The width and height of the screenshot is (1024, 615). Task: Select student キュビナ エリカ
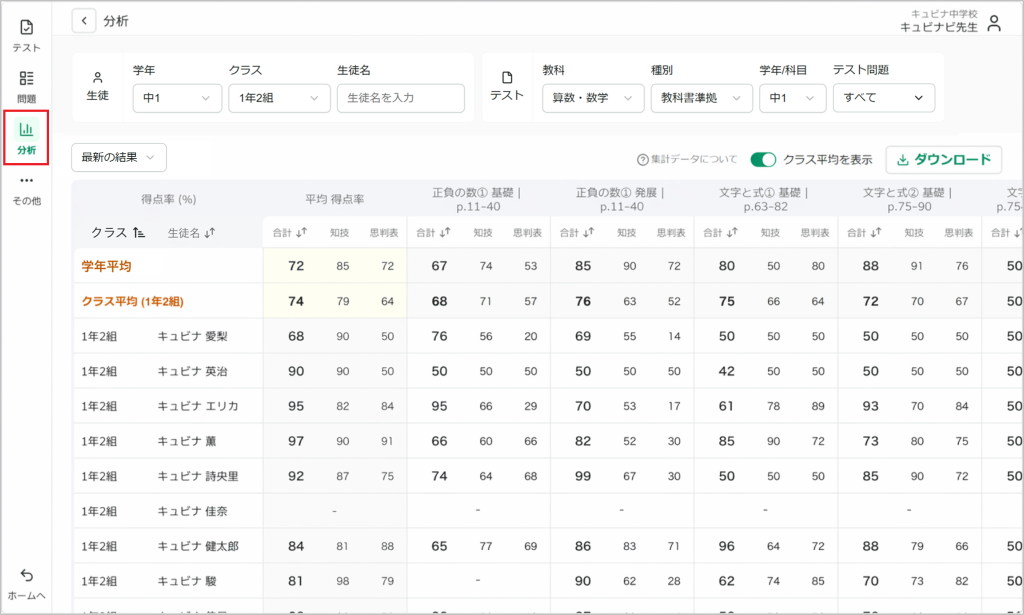point(198,406)
